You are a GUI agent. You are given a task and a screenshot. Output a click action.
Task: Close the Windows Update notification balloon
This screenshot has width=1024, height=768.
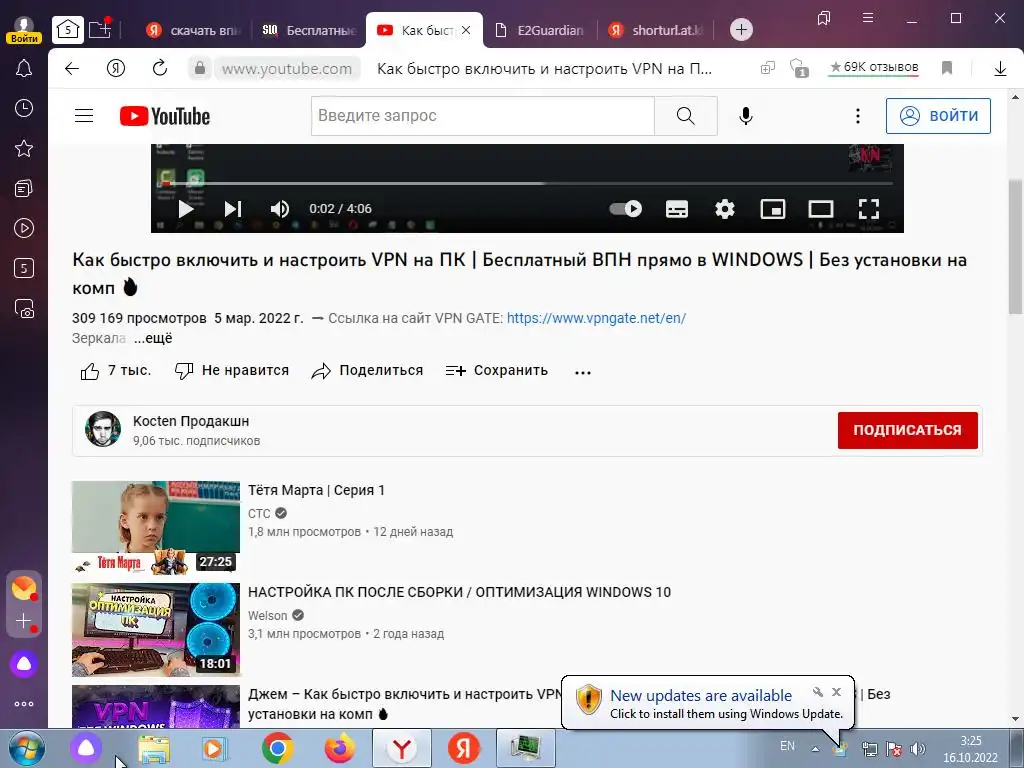click(x=836, y=692)
